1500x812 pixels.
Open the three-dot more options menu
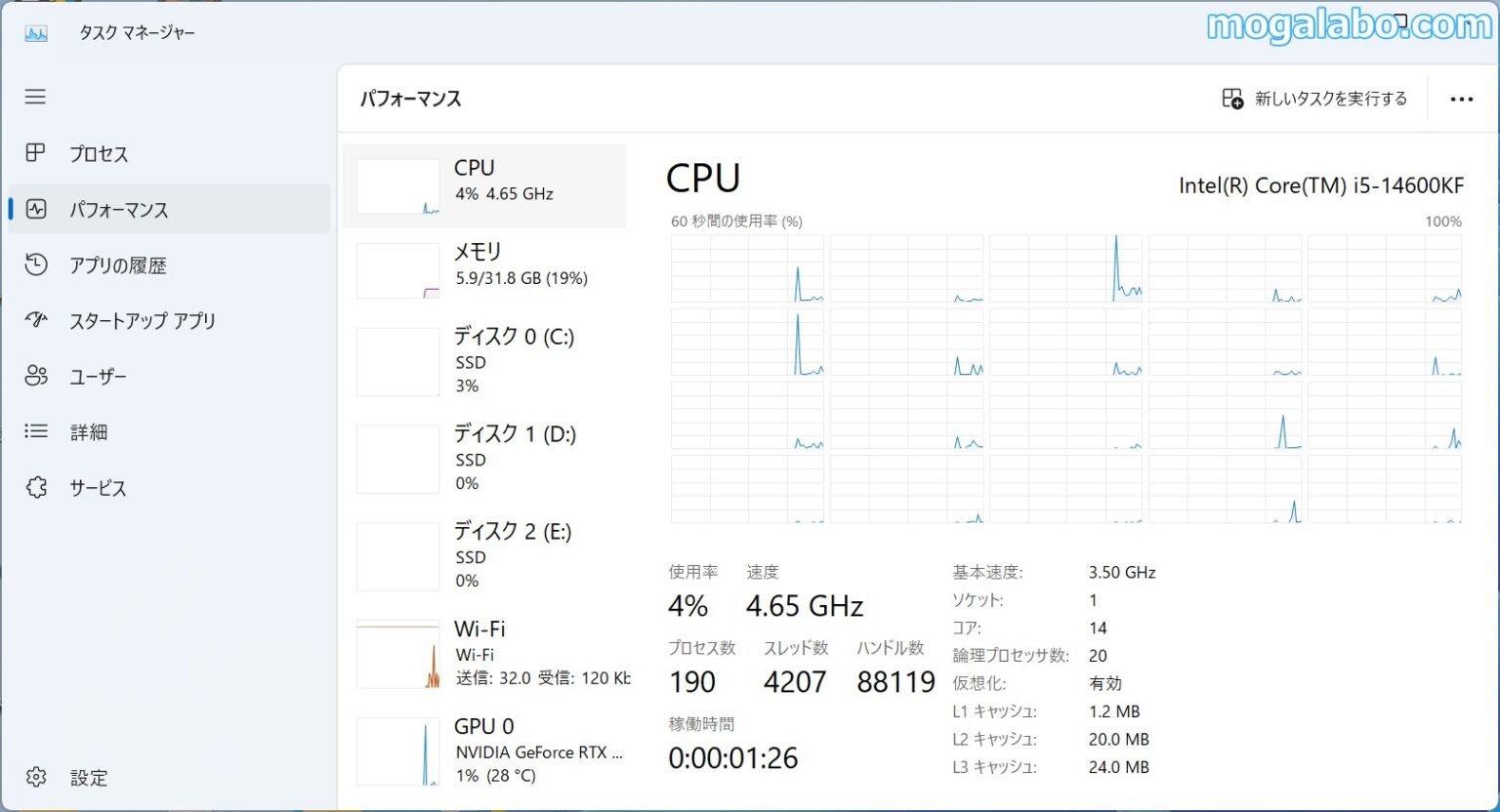pos(1462,99)
